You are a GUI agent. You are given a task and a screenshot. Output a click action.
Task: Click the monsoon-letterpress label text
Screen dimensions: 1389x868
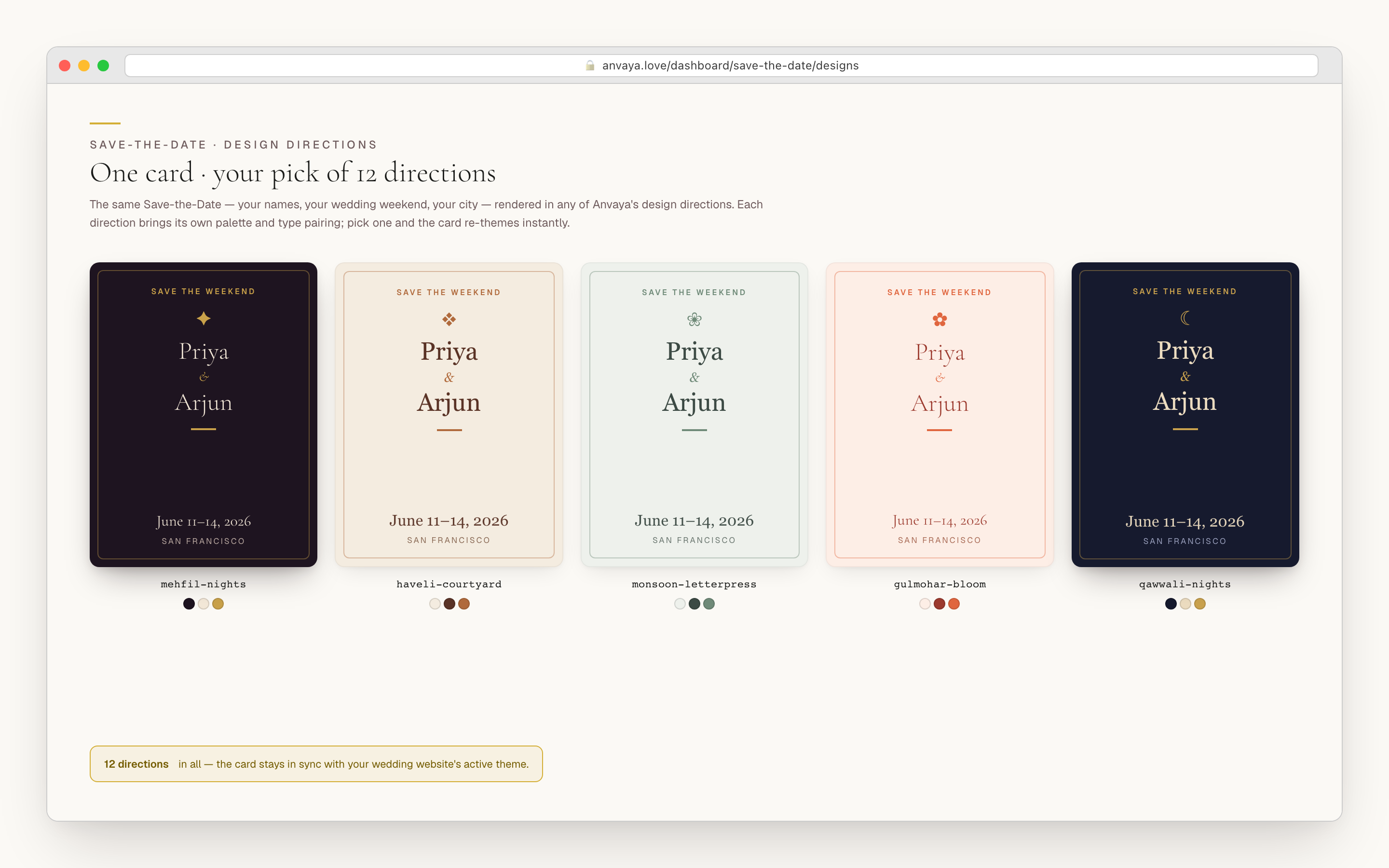pos(694,584)
